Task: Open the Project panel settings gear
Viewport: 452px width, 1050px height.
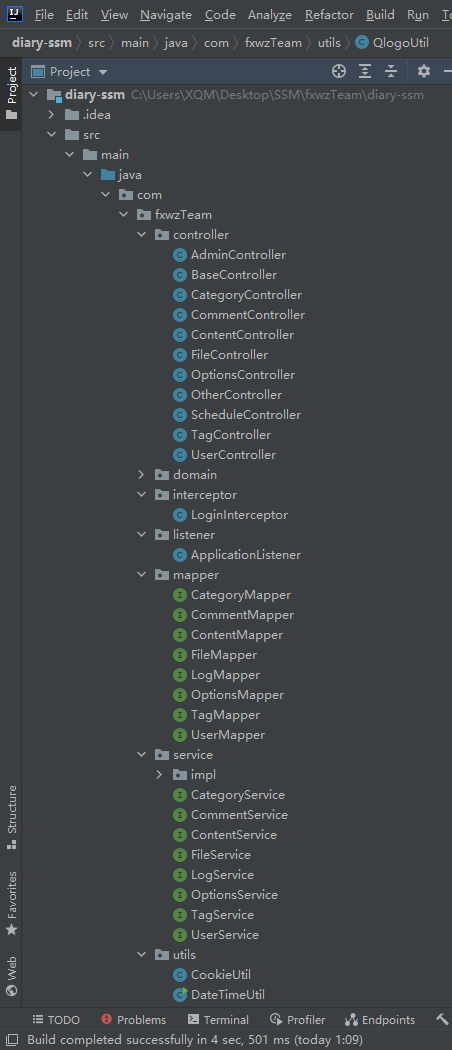Action: (423, 71)
